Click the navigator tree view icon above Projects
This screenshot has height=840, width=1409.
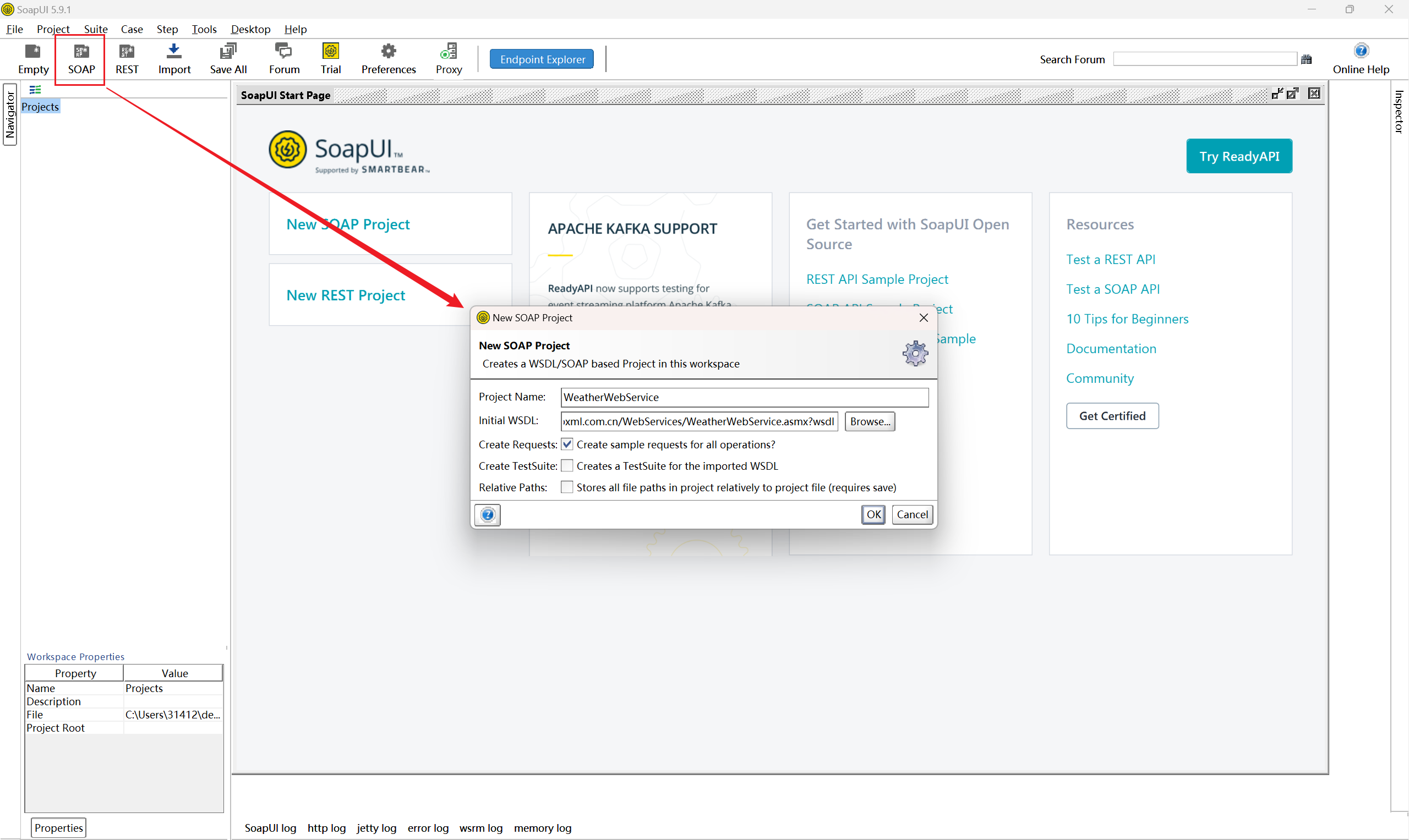35,90
